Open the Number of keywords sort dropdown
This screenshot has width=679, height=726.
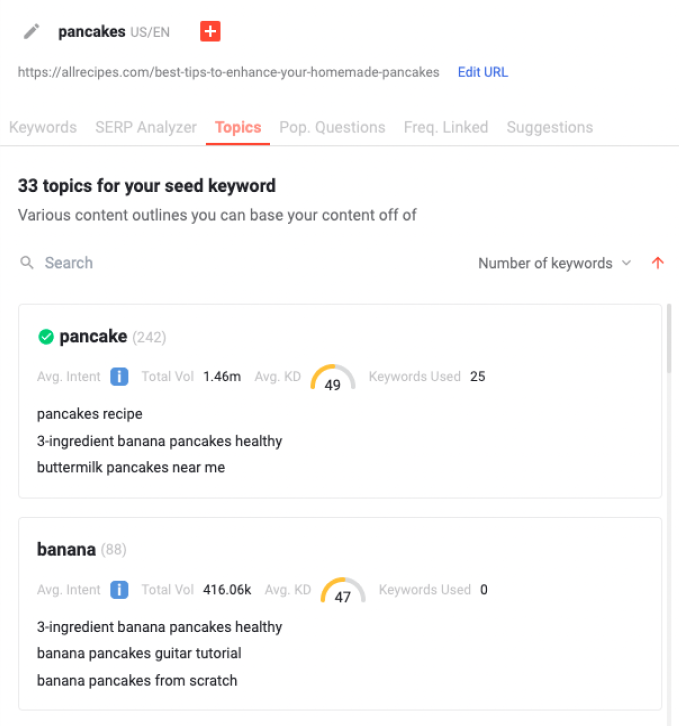point(554,263)
